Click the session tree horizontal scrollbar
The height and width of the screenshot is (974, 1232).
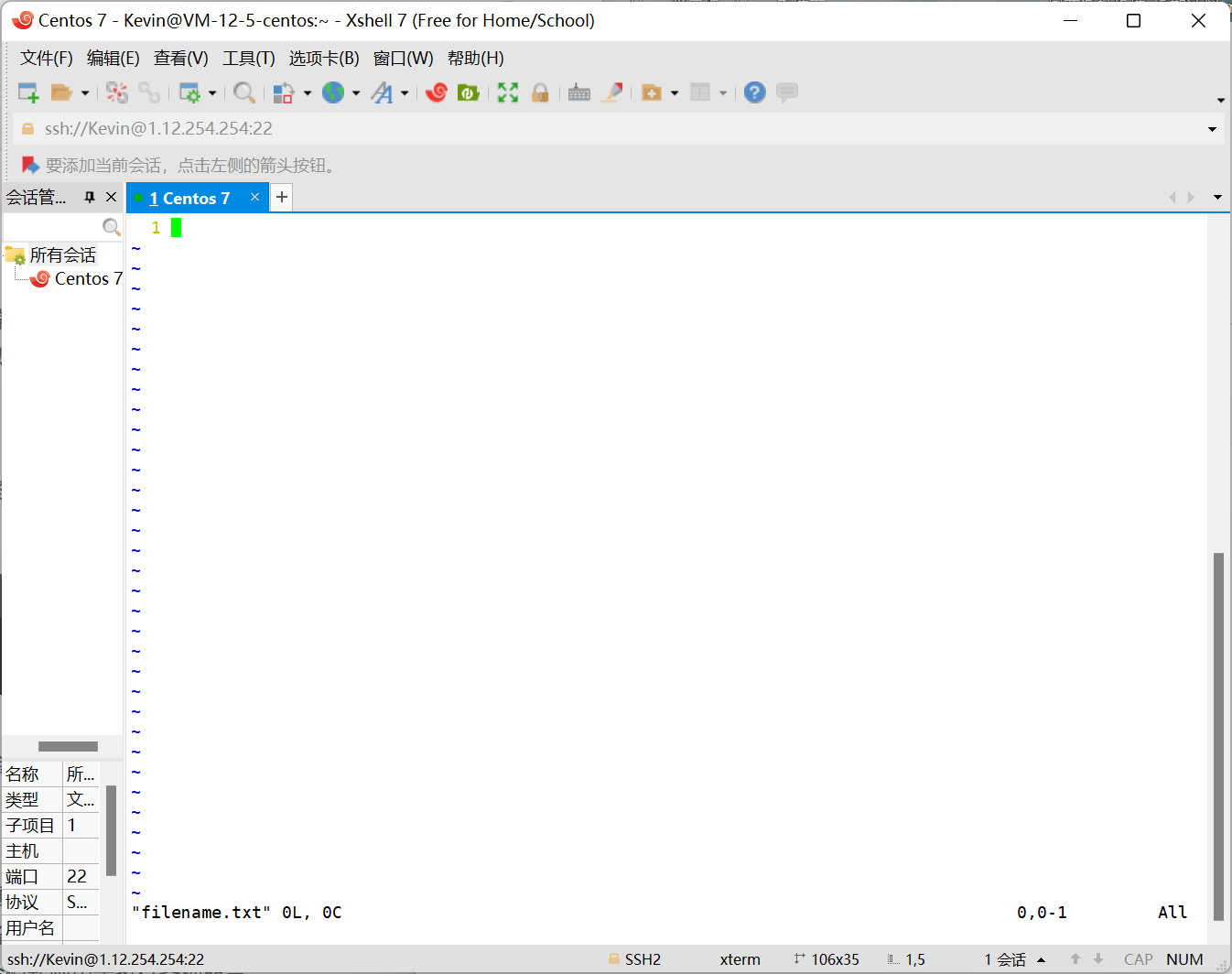[68, 746]
